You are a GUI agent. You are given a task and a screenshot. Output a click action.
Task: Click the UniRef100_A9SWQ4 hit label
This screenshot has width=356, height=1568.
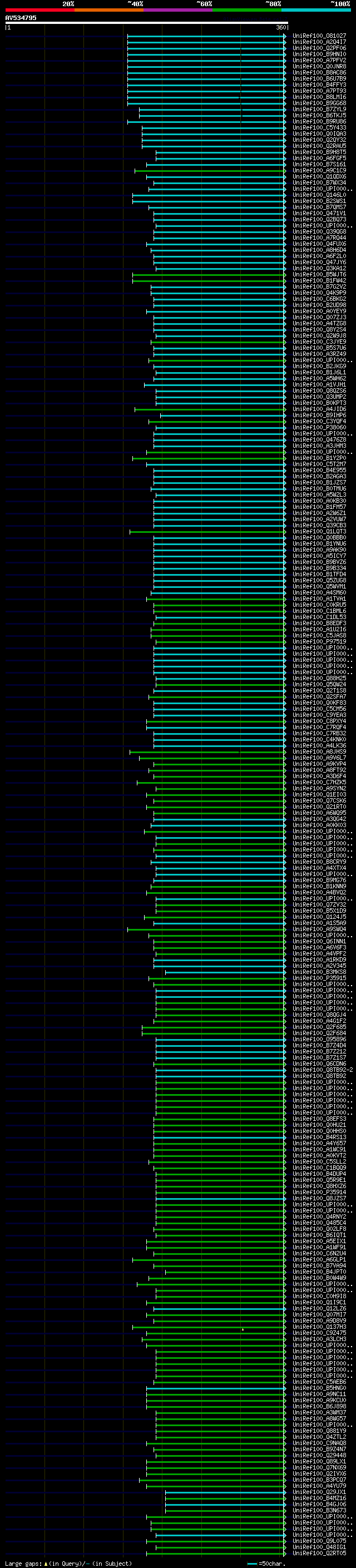319,929
